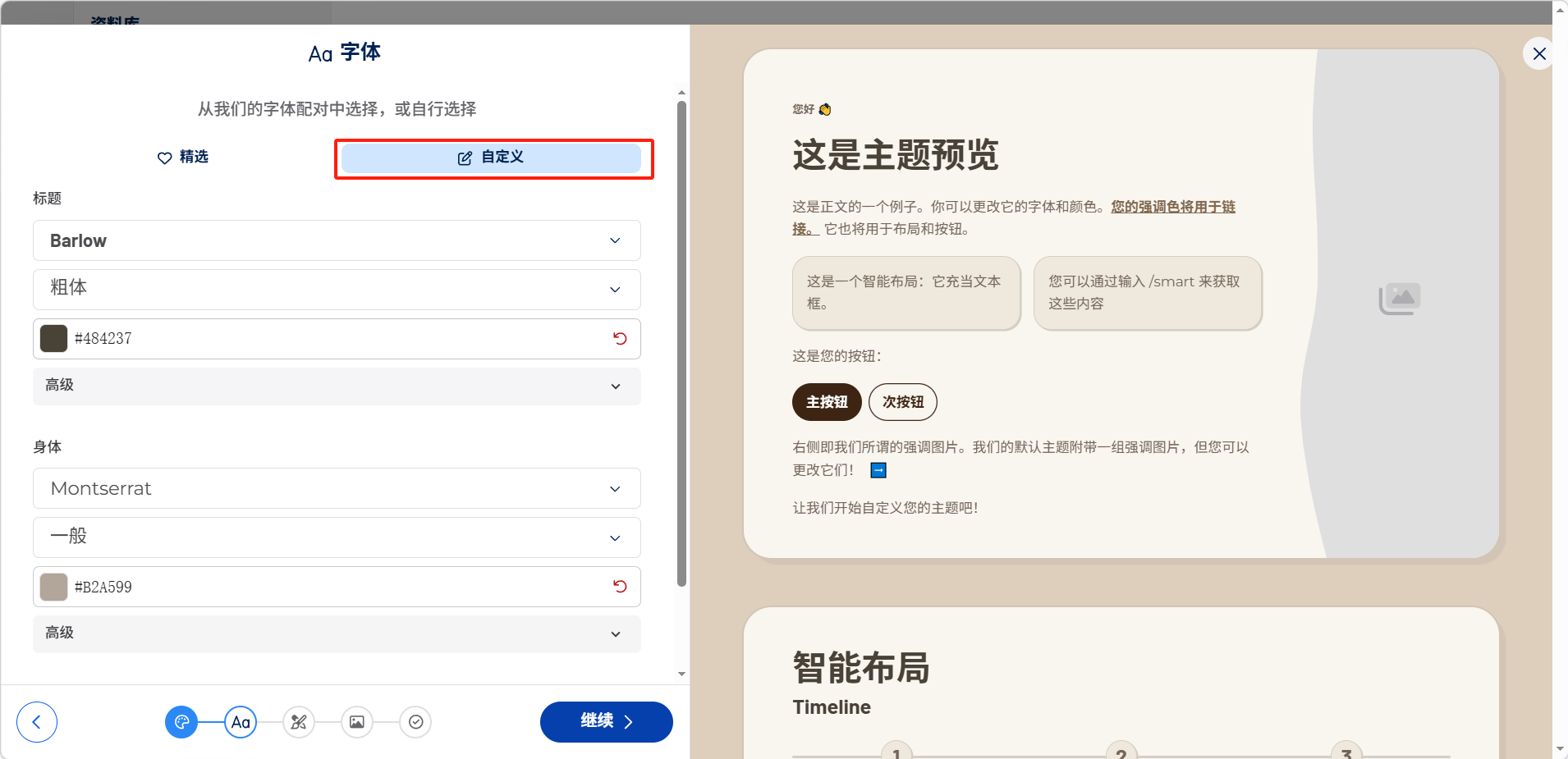Viewport: 1568px width, 759px height.
Task: Reset the body color #B2A599
Action: tap(620, 587)
